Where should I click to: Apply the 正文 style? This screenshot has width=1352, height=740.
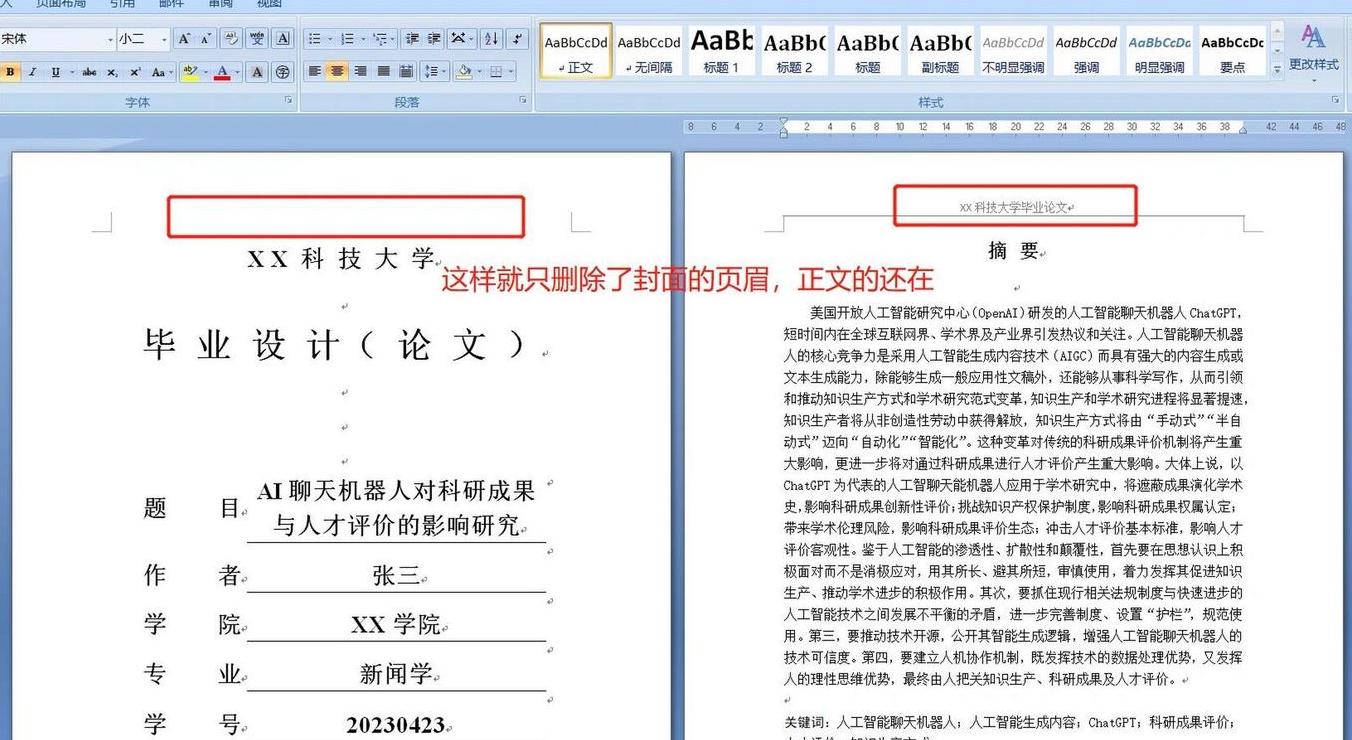(x=576, y=51)
